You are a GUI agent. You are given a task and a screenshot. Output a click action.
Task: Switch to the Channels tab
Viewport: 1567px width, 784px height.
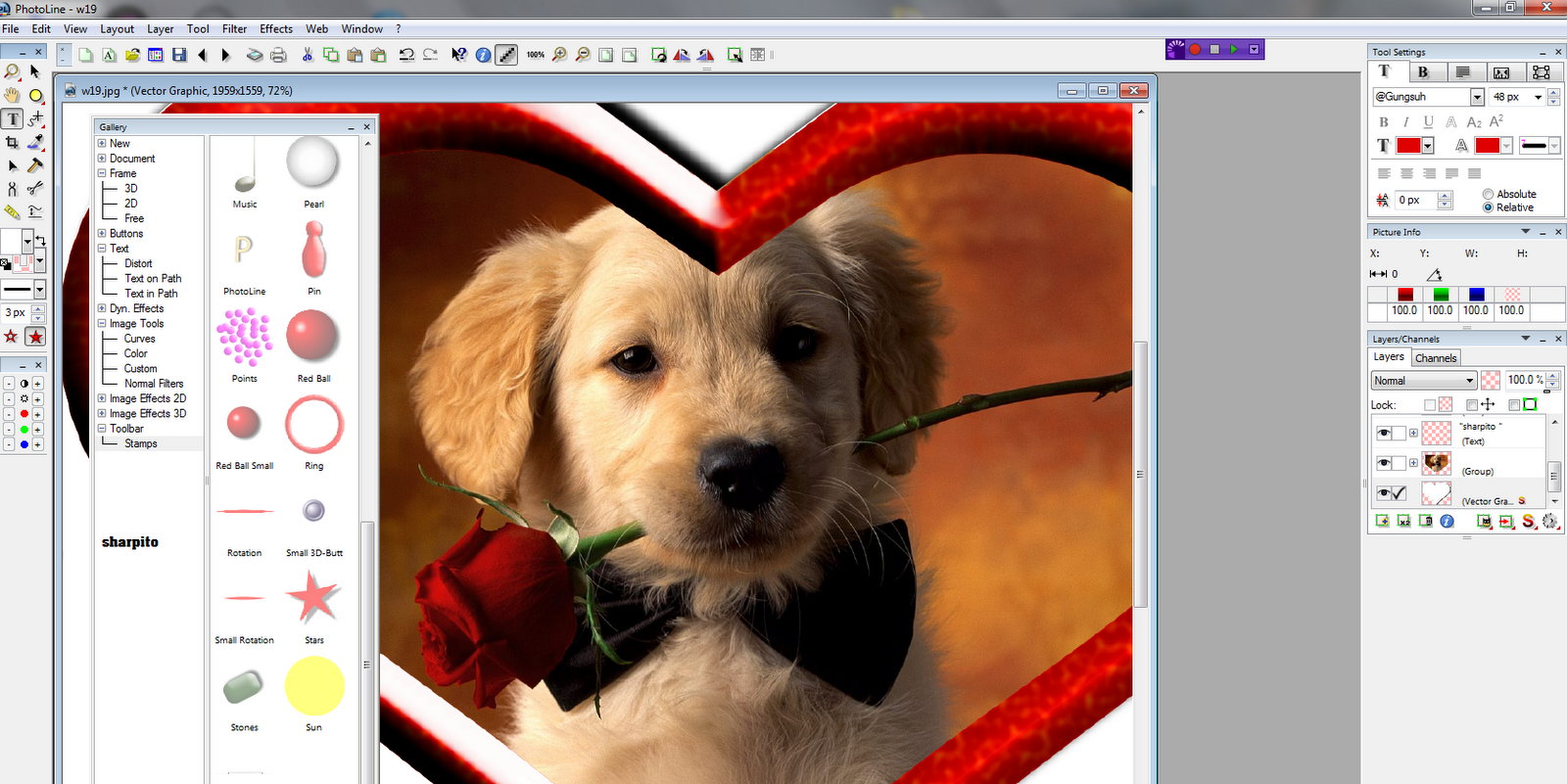tap(1435, 358)
